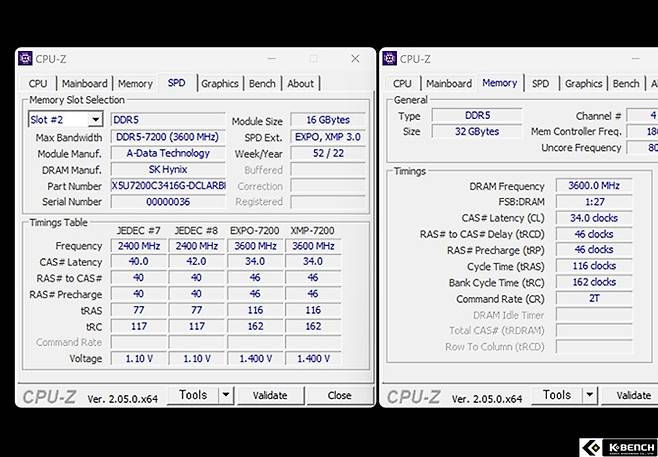Open the Graphics tab in the SPD window
This screenshot has width=658, height=457.
[x=220, y=84]
